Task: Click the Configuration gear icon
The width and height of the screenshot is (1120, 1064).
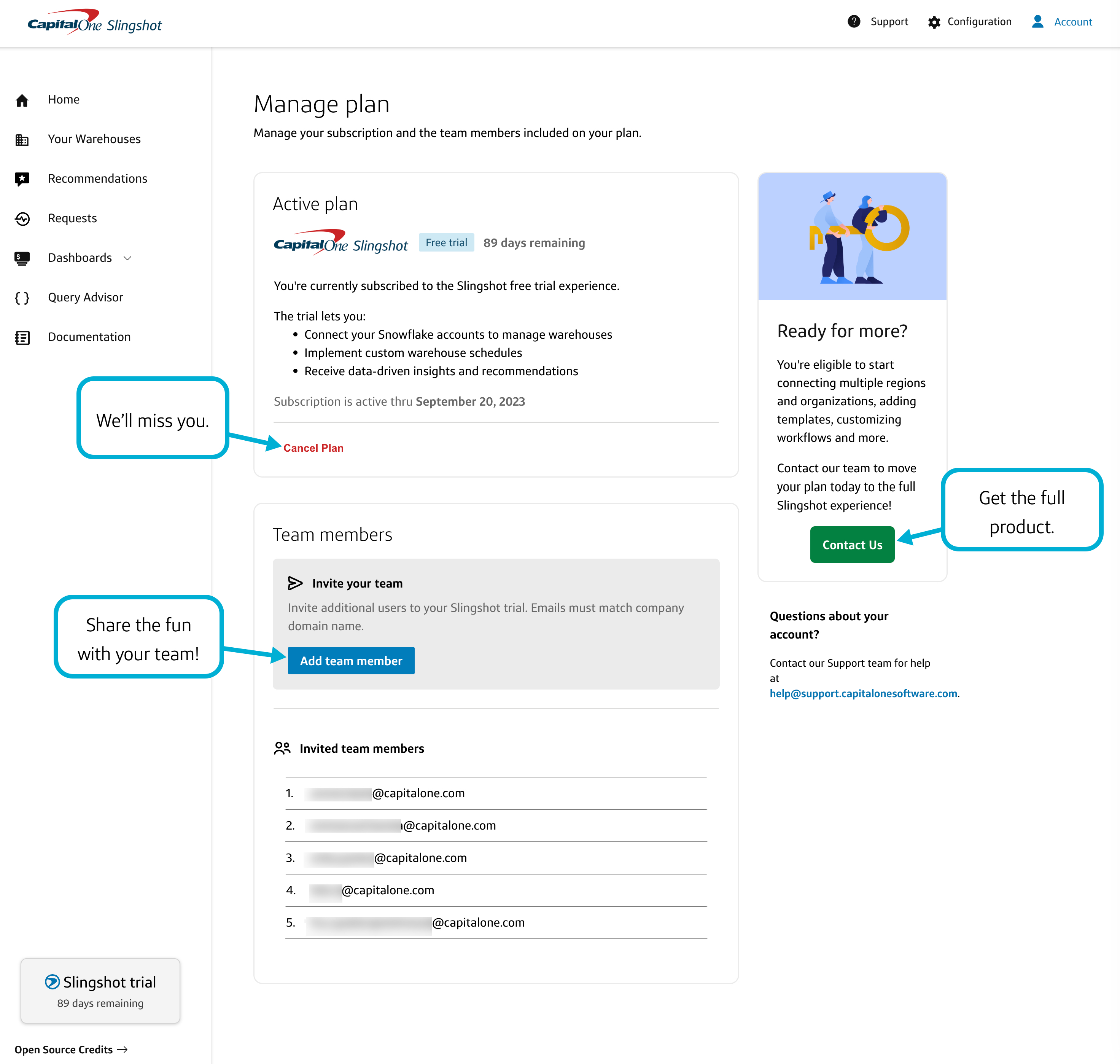Action: click(x=934, y=22)
